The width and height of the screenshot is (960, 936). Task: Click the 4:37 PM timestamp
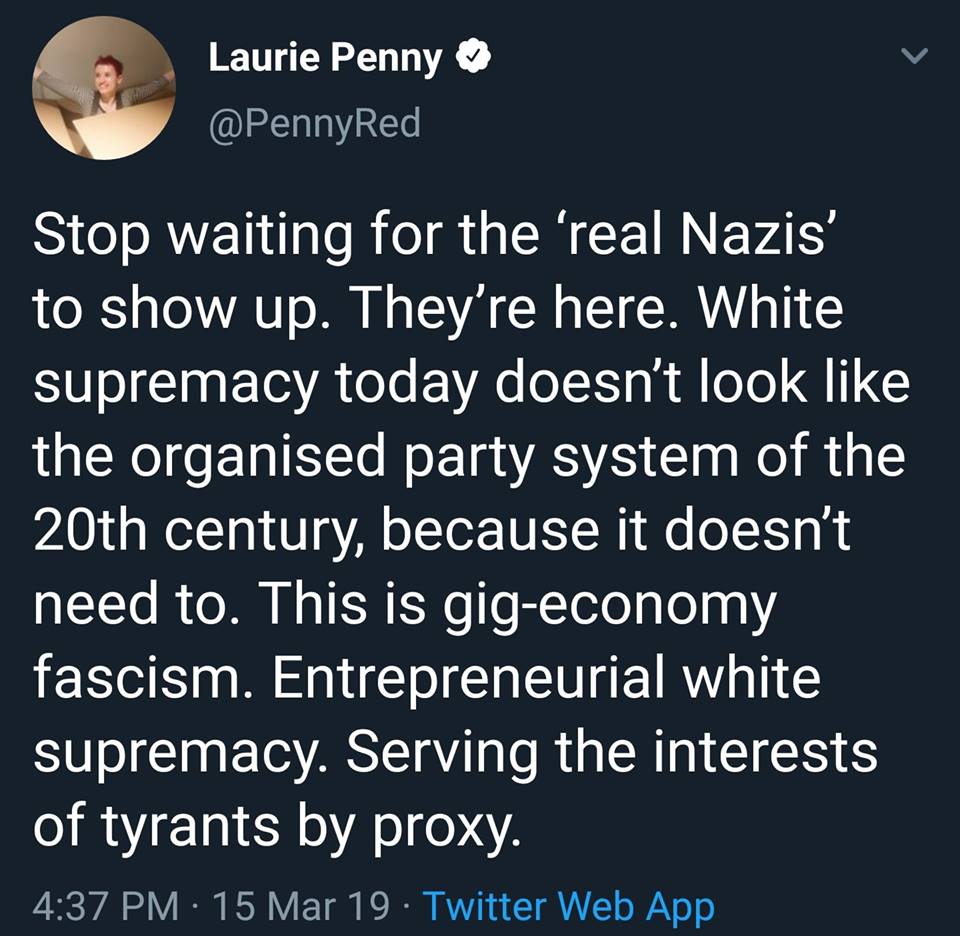105,905
